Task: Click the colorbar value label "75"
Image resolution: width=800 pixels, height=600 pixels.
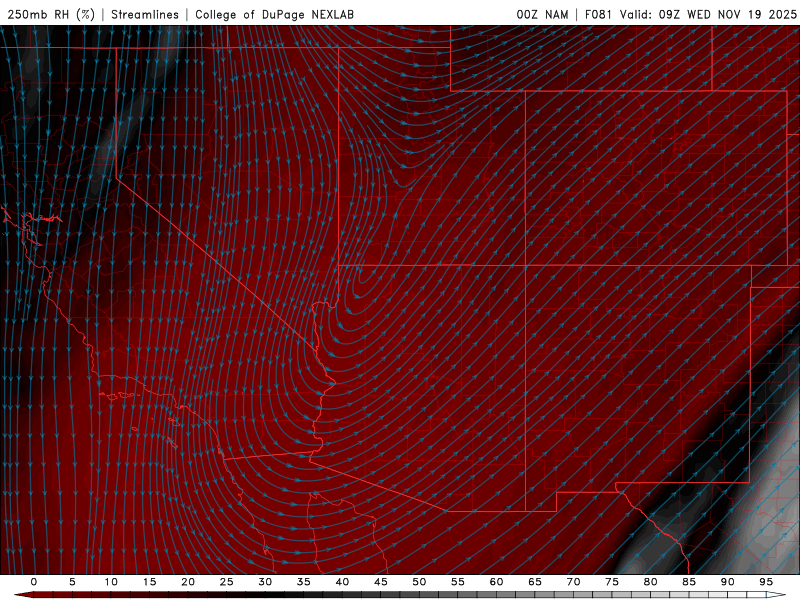Action: coord(611,582)
